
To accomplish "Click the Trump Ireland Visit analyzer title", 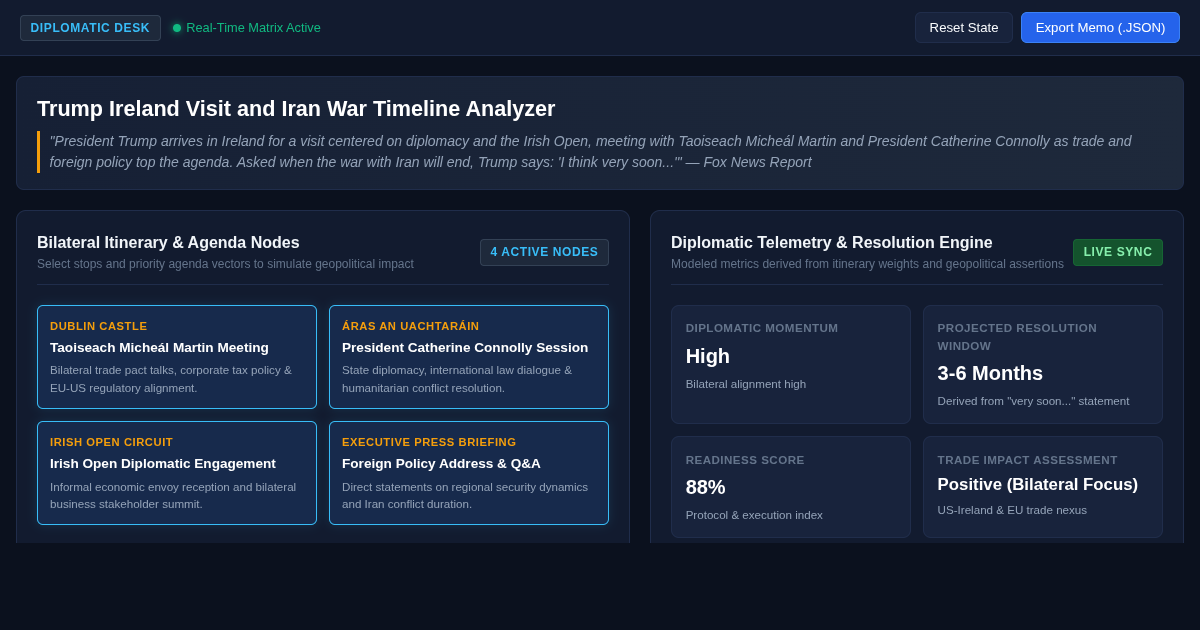I will coord(296,109).
